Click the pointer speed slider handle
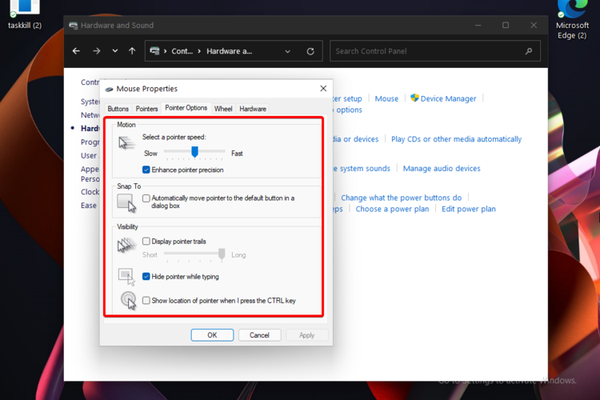The height and width of the screenshot is (400, 600). point(195,152)
